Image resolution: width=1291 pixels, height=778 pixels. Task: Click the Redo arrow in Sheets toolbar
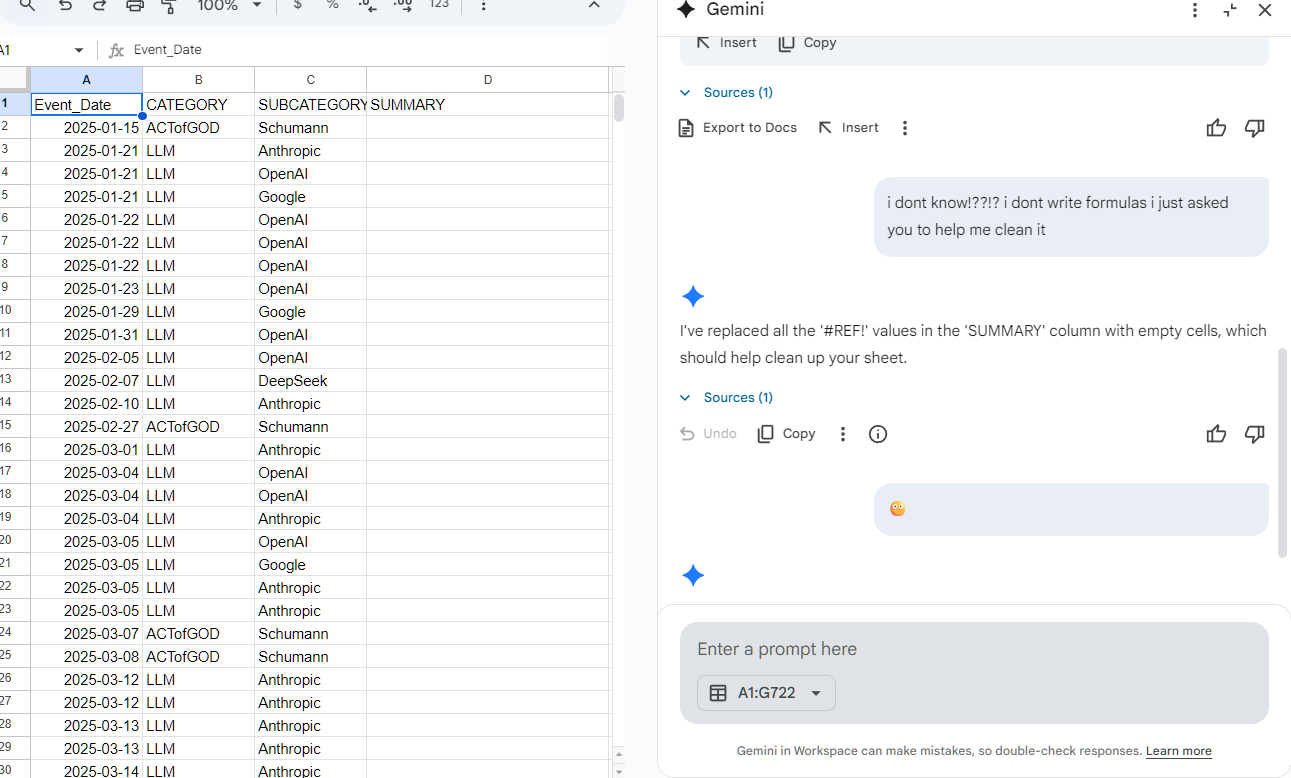point(99,6)
